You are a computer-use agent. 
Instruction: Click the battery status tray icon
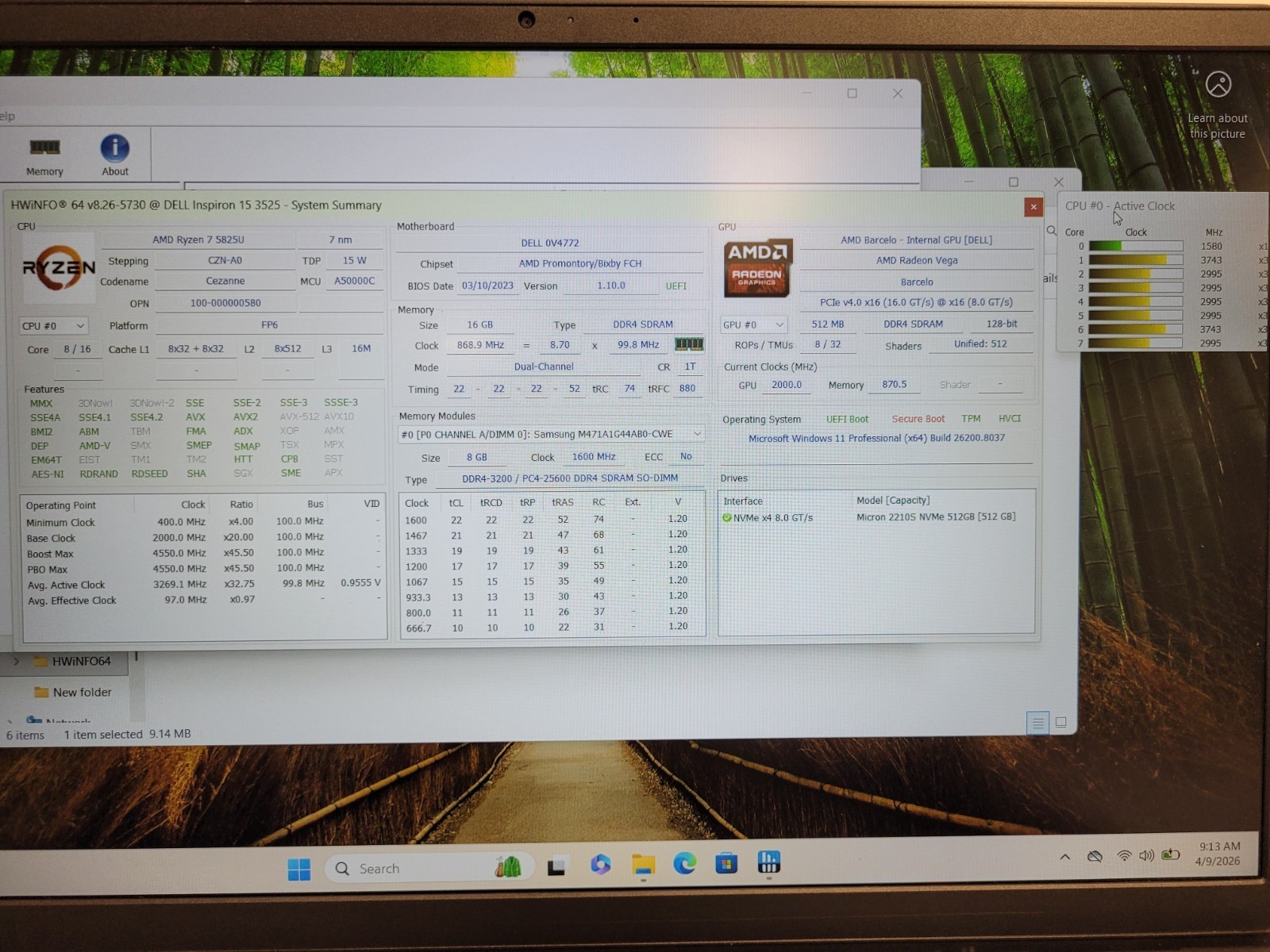(1171, 854)
